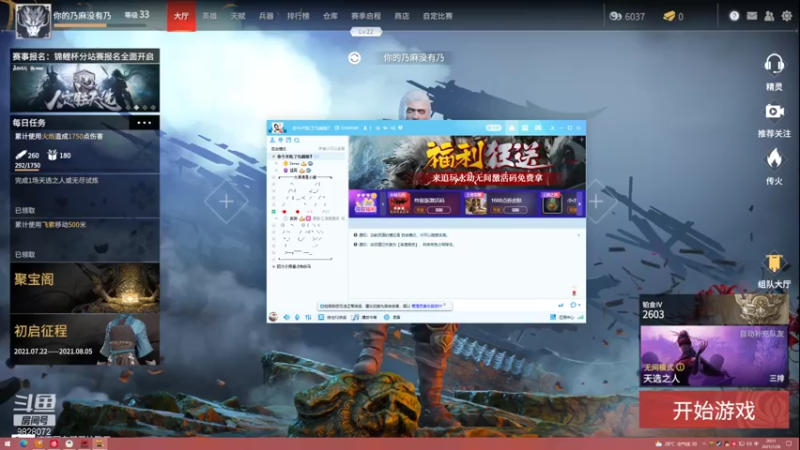Open the YY gamepad icon in title bar
The width and height of the screenshot is (800, 450).
pos(538,128)
